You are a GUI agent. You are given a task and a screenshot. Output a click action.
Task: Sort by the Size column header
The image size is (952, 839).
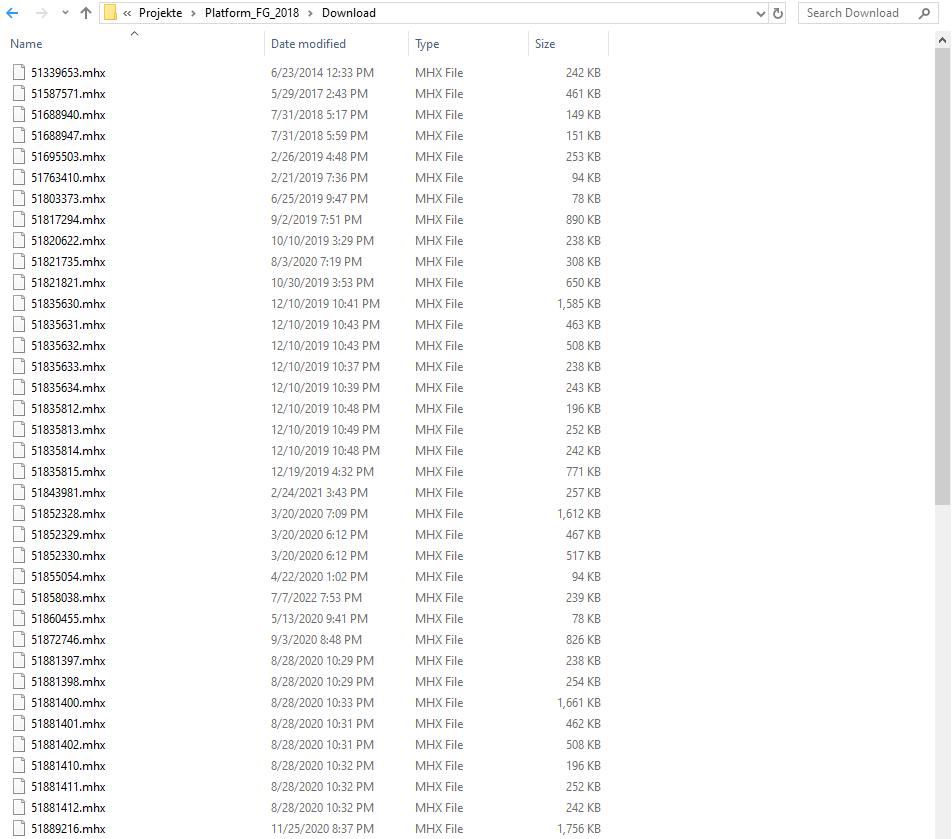[545, 44]
